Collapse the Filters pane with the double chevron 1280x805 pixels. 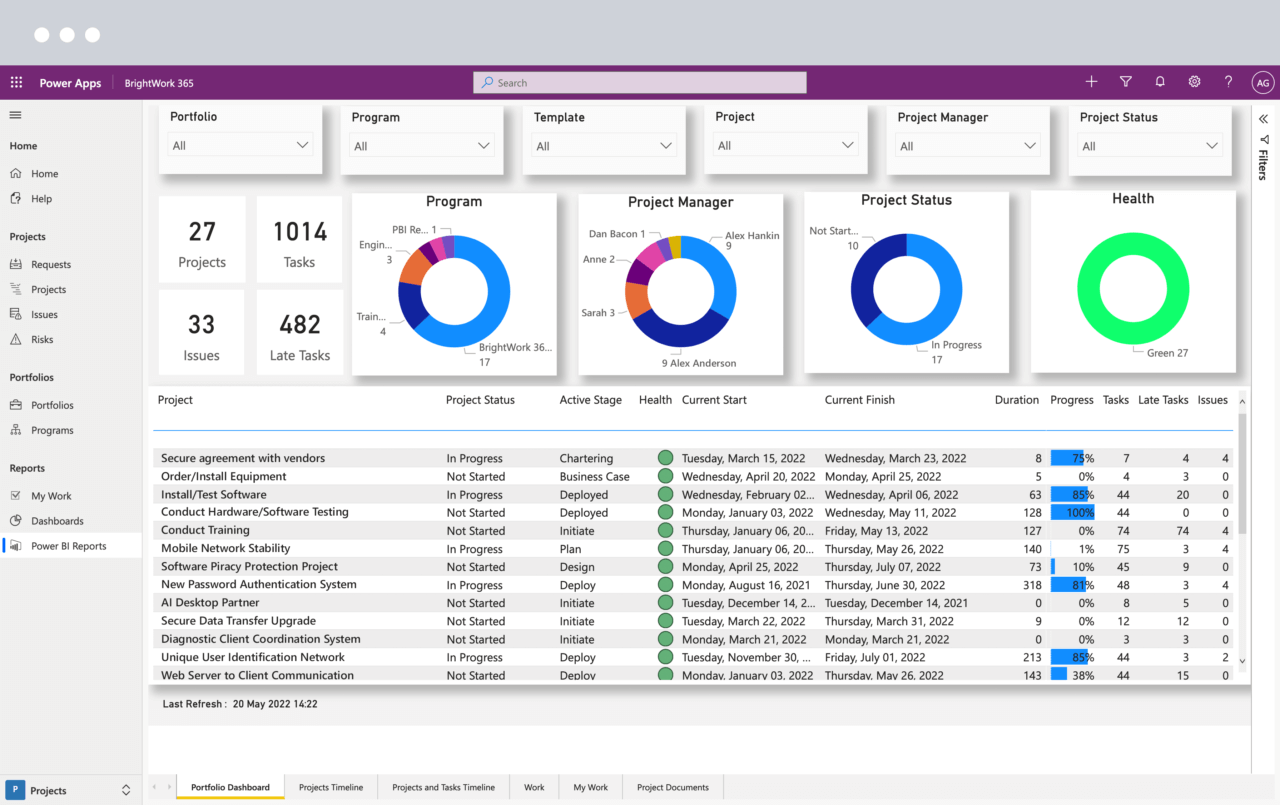pyautogui.click(x=1262, y=118)
